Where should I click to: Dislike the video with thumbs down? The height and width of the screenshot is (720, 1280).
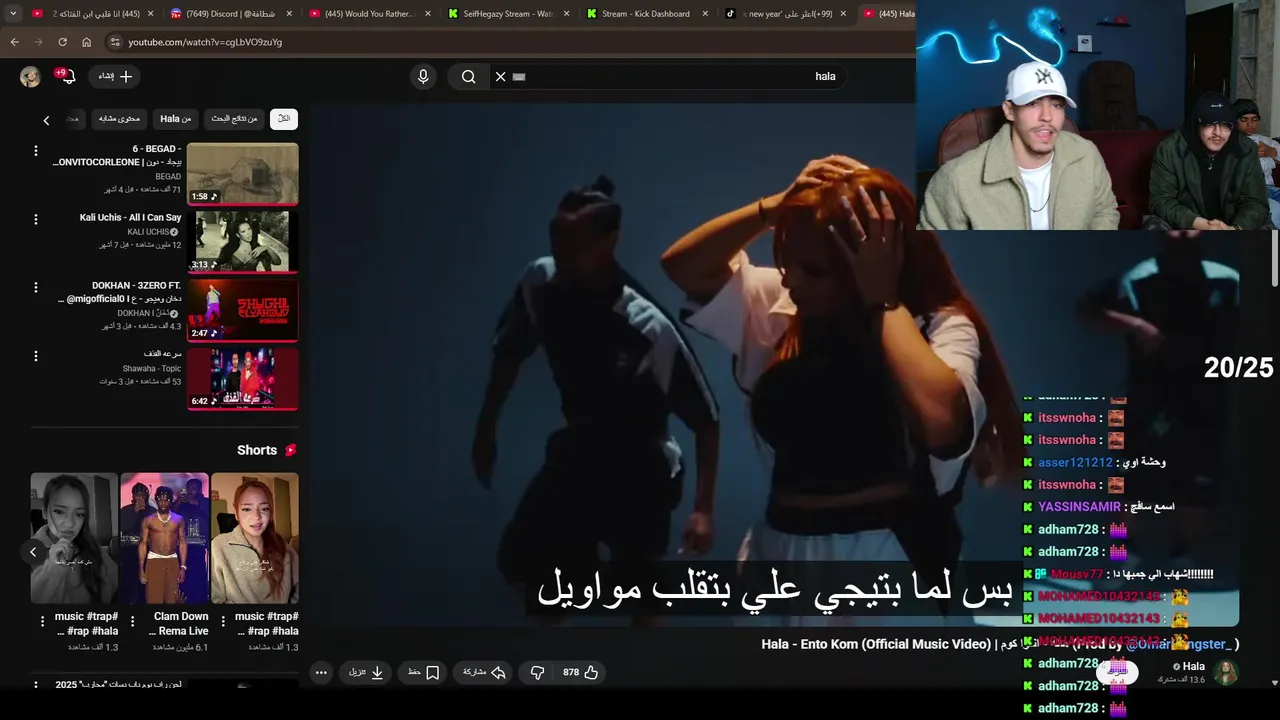point(537,672)
